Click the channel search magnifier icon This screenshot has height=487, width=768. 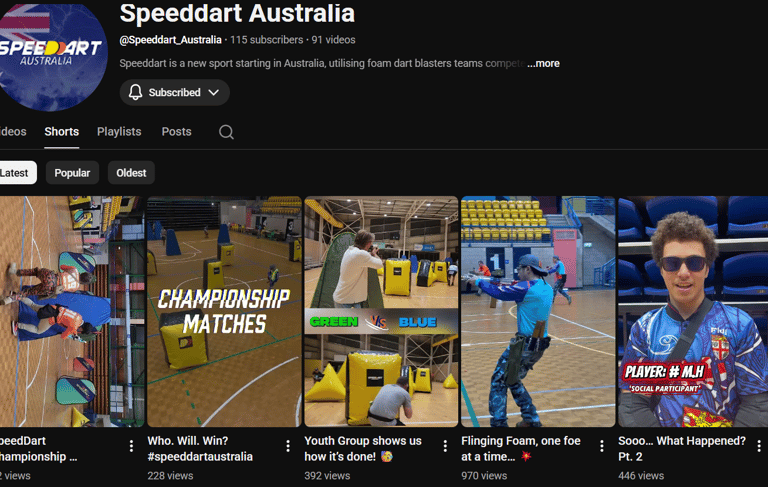tap(226, 132)
